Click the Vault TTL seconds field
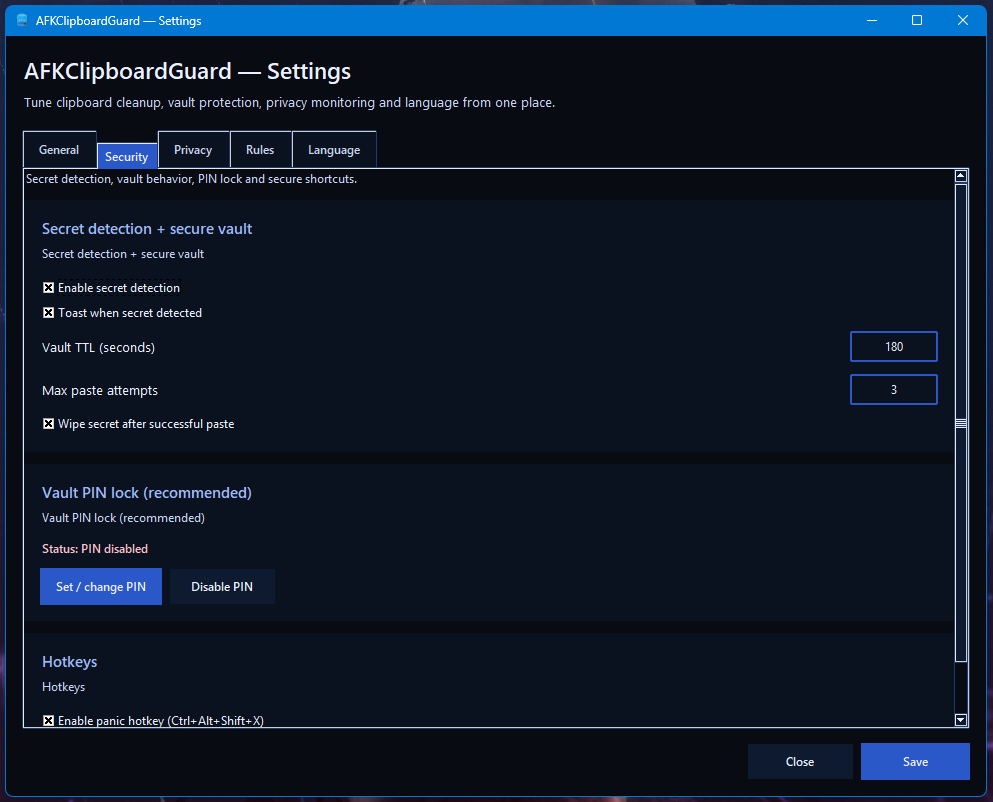The height and width of the screenshot is (802, 993). [x=893, y=347]
